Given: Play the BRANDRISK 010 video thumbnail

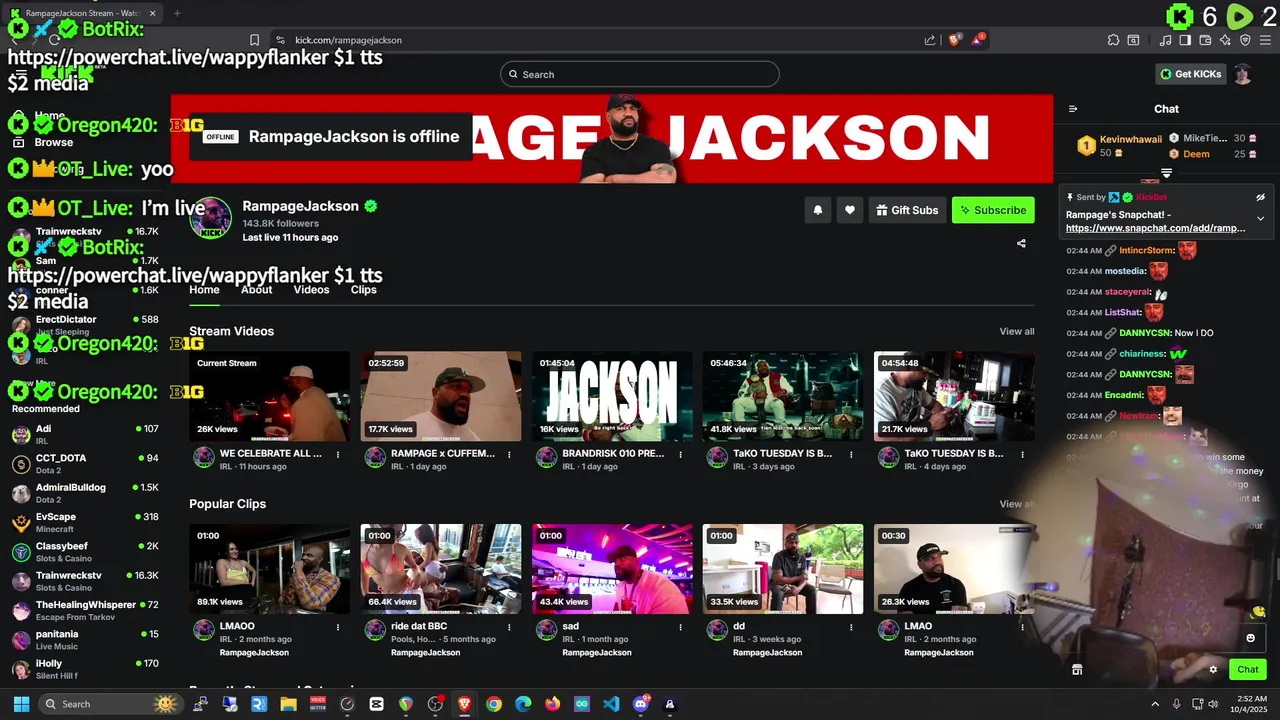Looking at the screenshot, I should pyautogui.click(x=612, y=396).
